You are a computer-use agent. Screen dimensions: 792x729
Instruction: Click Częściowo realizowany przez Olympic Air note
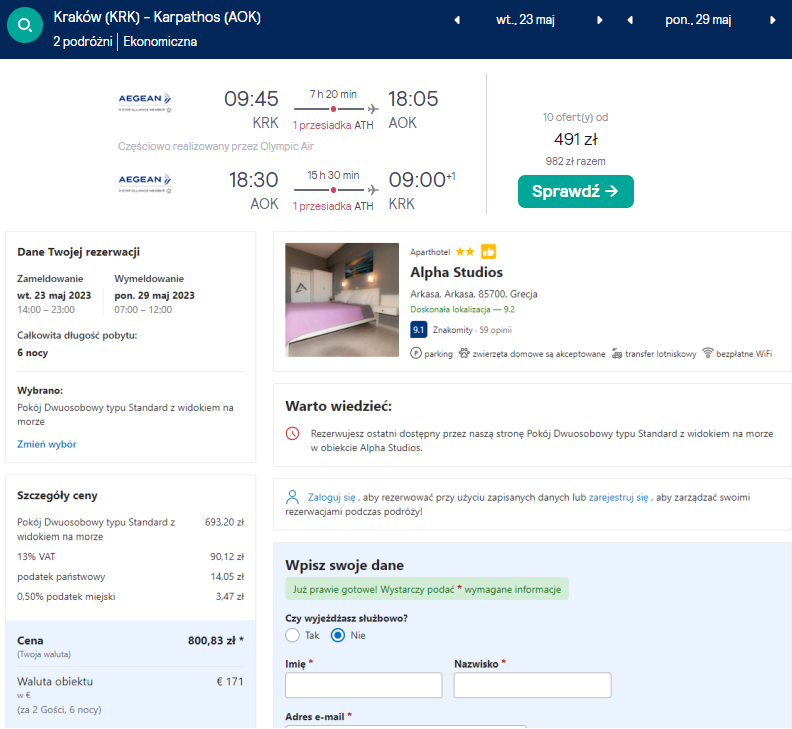coord(216,147)
